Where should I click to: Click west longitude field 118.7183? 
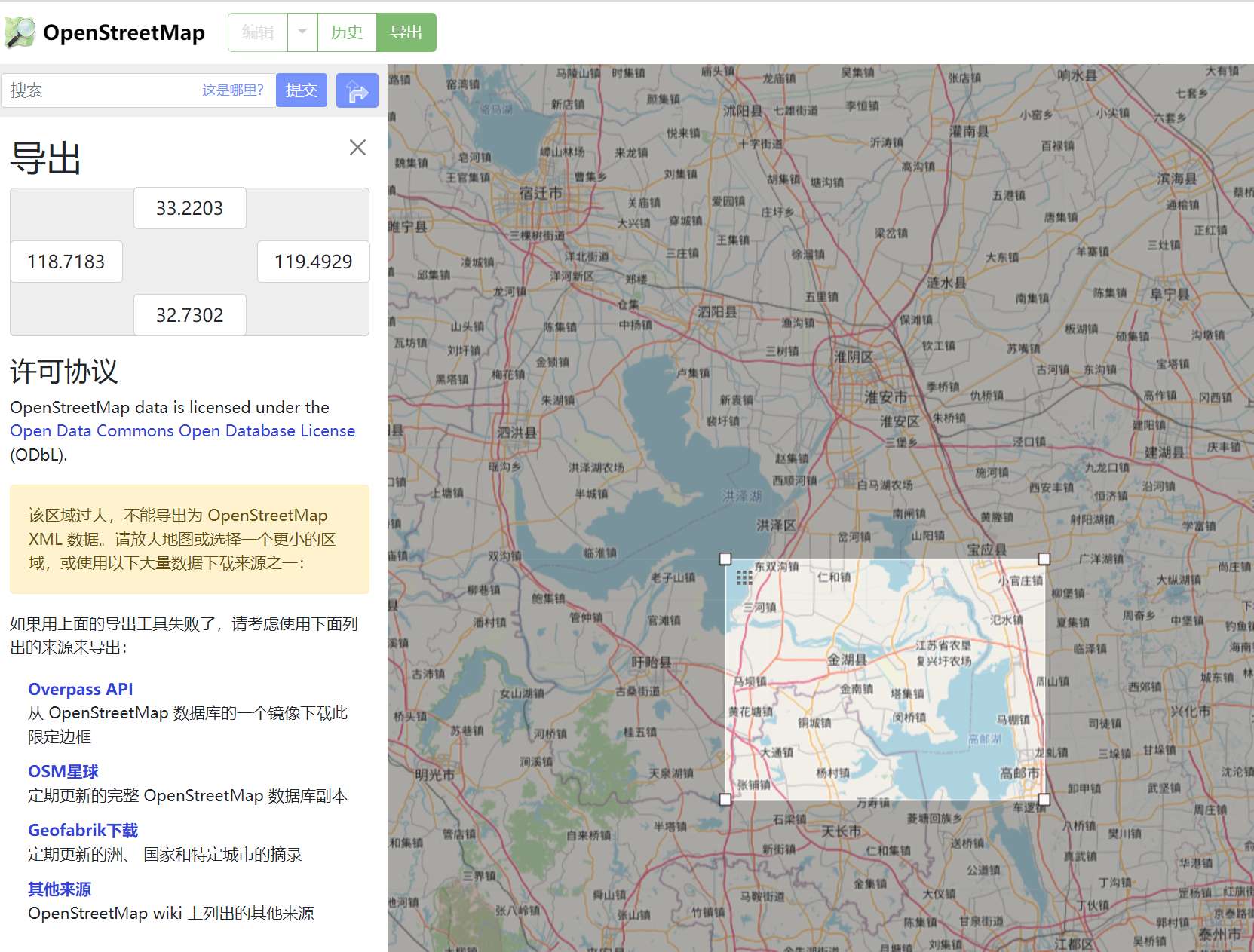coord(66,262)
